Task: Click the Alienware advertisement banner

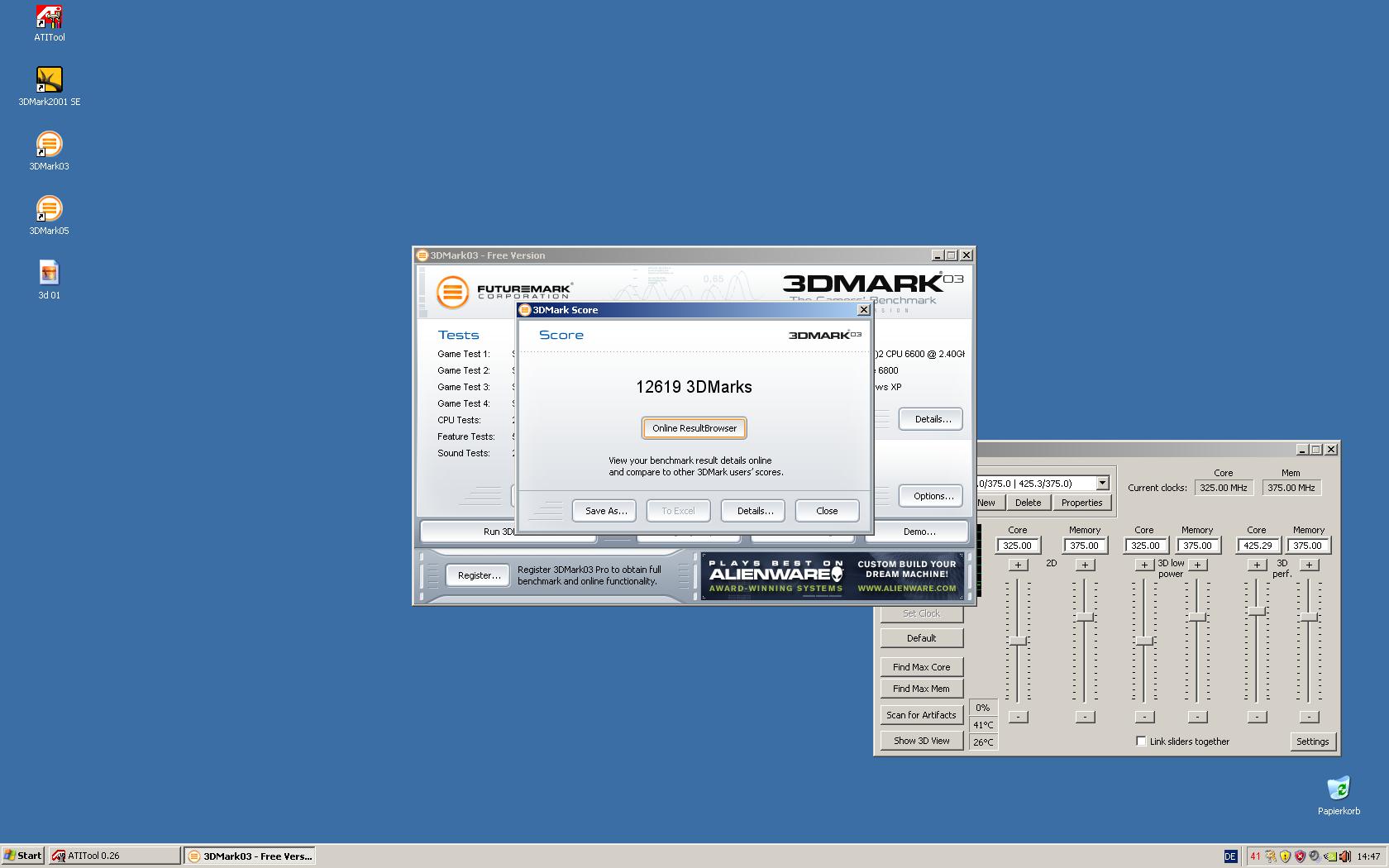Action: tap(833, 576)
